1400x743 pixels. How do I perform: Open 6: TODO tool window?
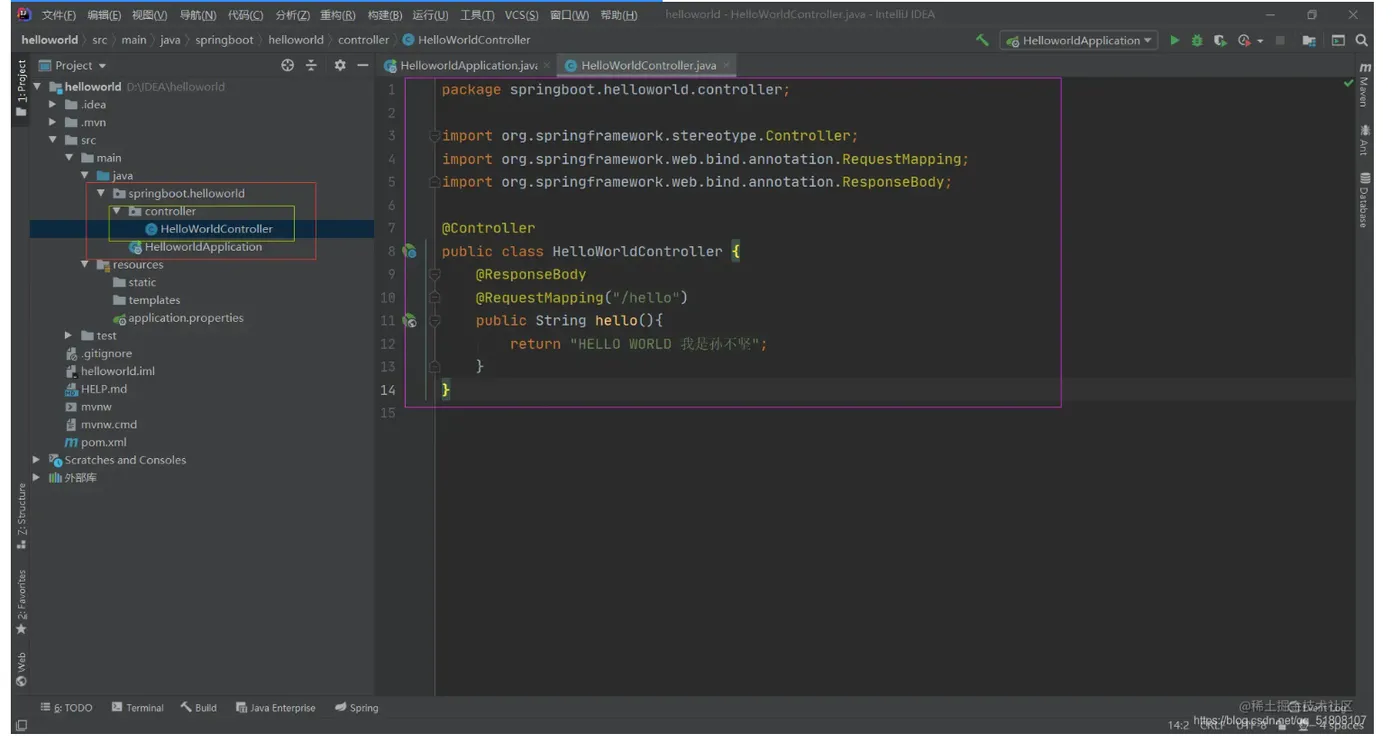click(67, 708)
